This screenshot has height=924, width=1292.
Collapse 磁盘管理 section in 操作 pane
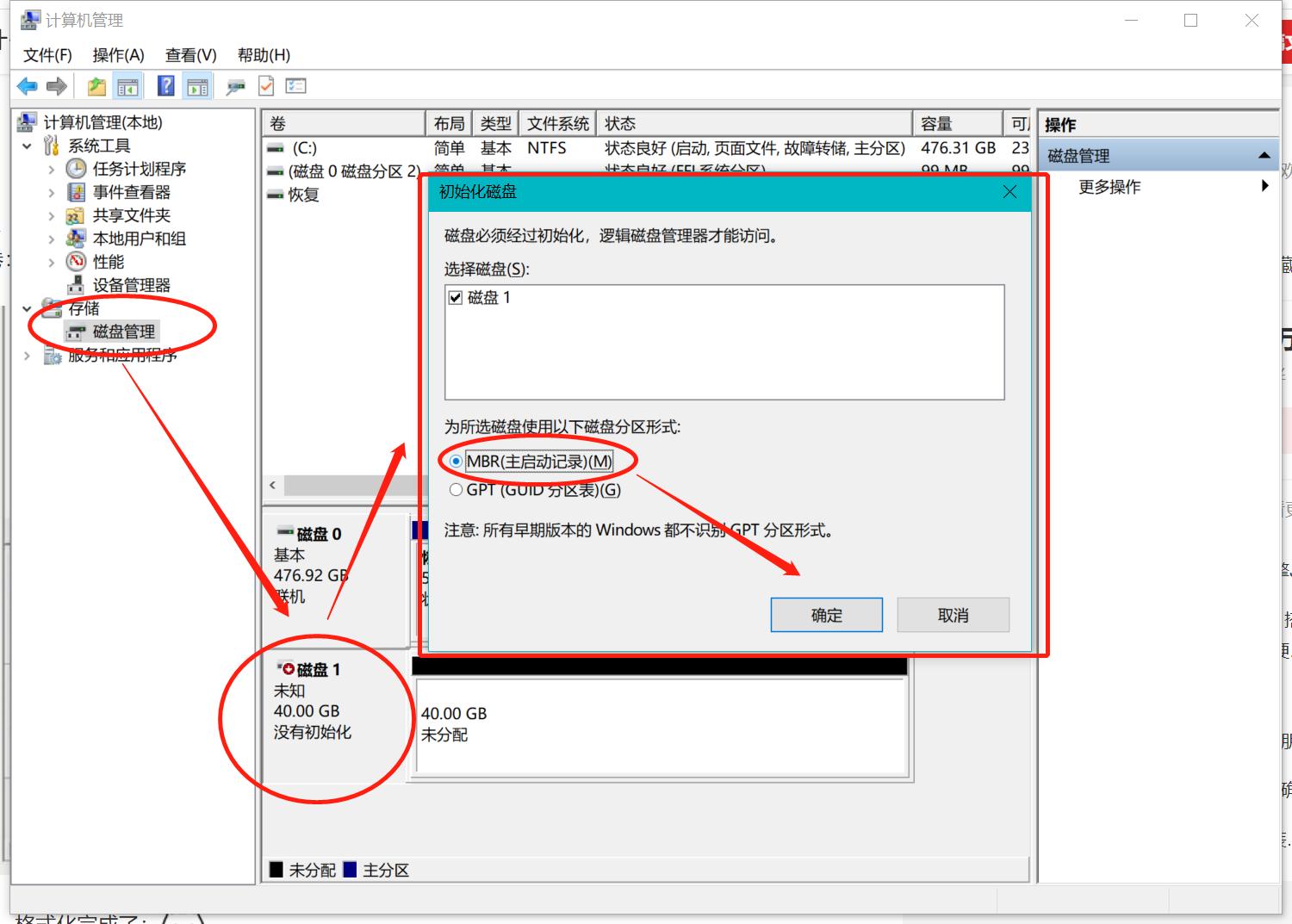(1264, 156)
